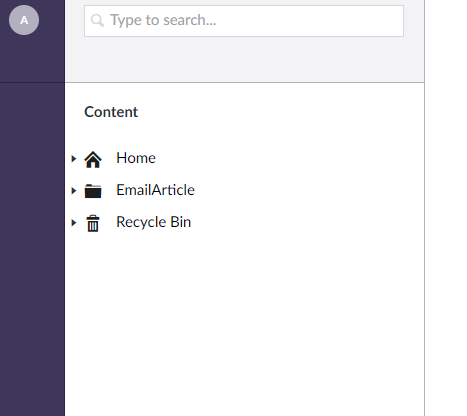
Task: Click gray header area under search box
Action: pyautogui.click(x=244, y=59)
